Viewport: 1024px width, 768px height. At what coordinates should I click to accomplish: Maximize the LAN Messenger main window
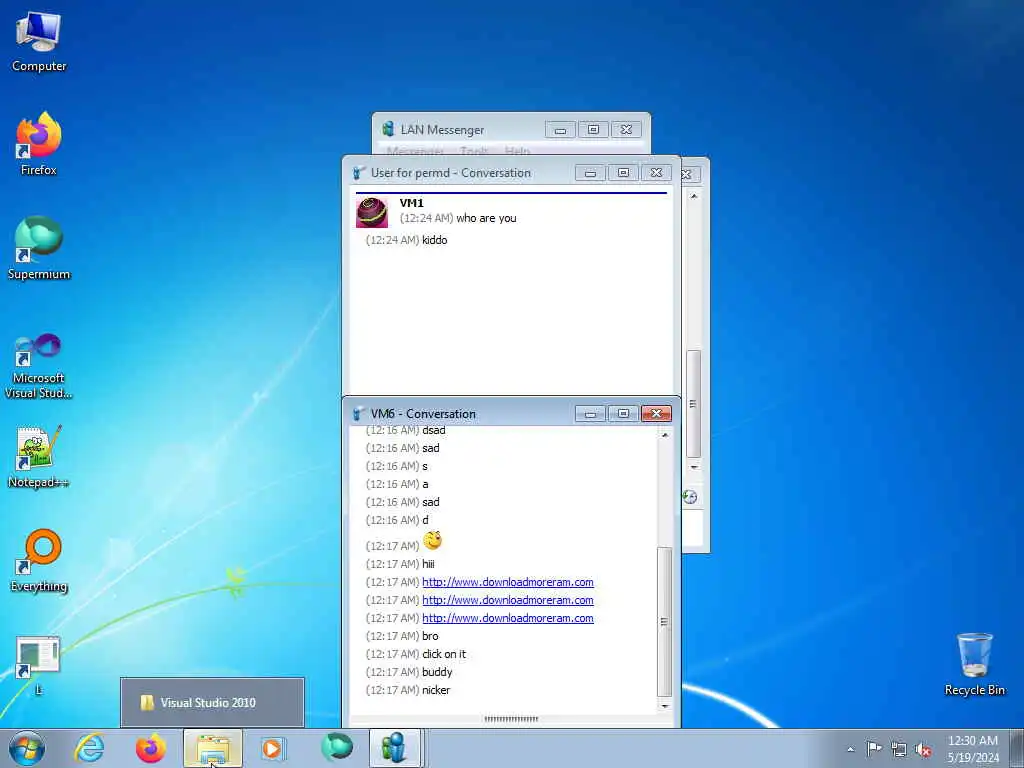593,129
